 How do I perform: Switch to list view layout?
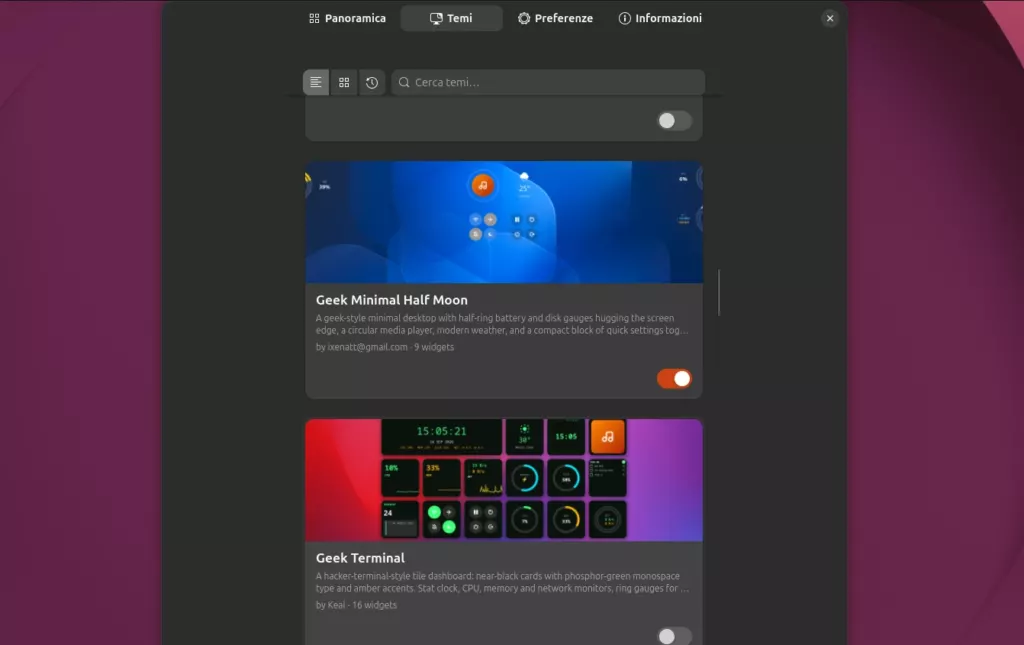click(x=315, y=82)
